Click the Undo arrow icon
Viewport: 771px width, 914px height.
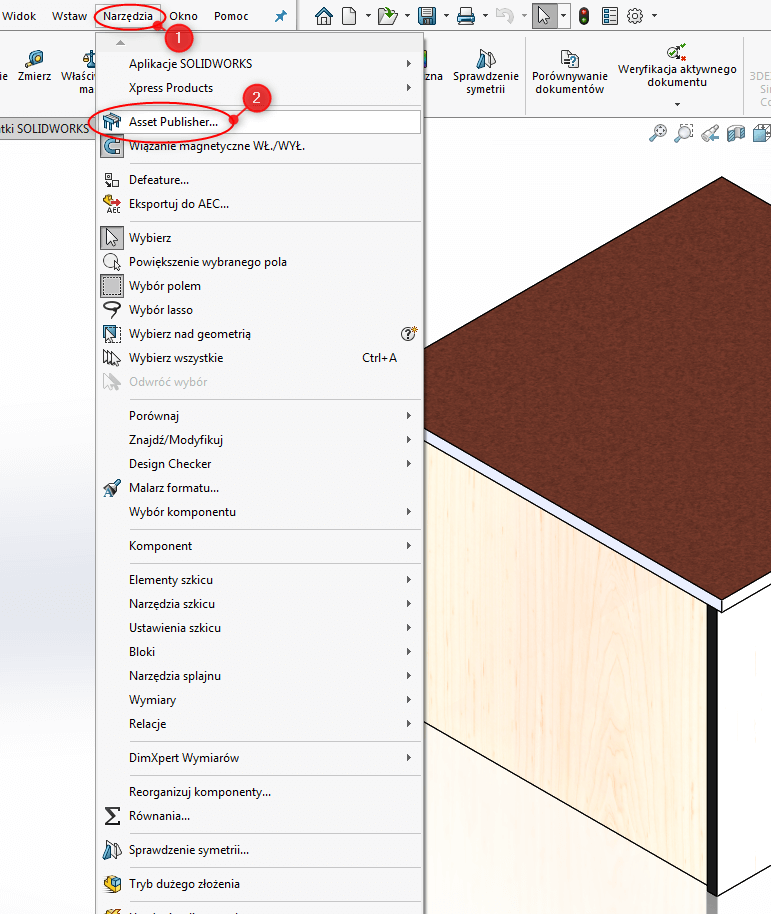tap(505, 16)
